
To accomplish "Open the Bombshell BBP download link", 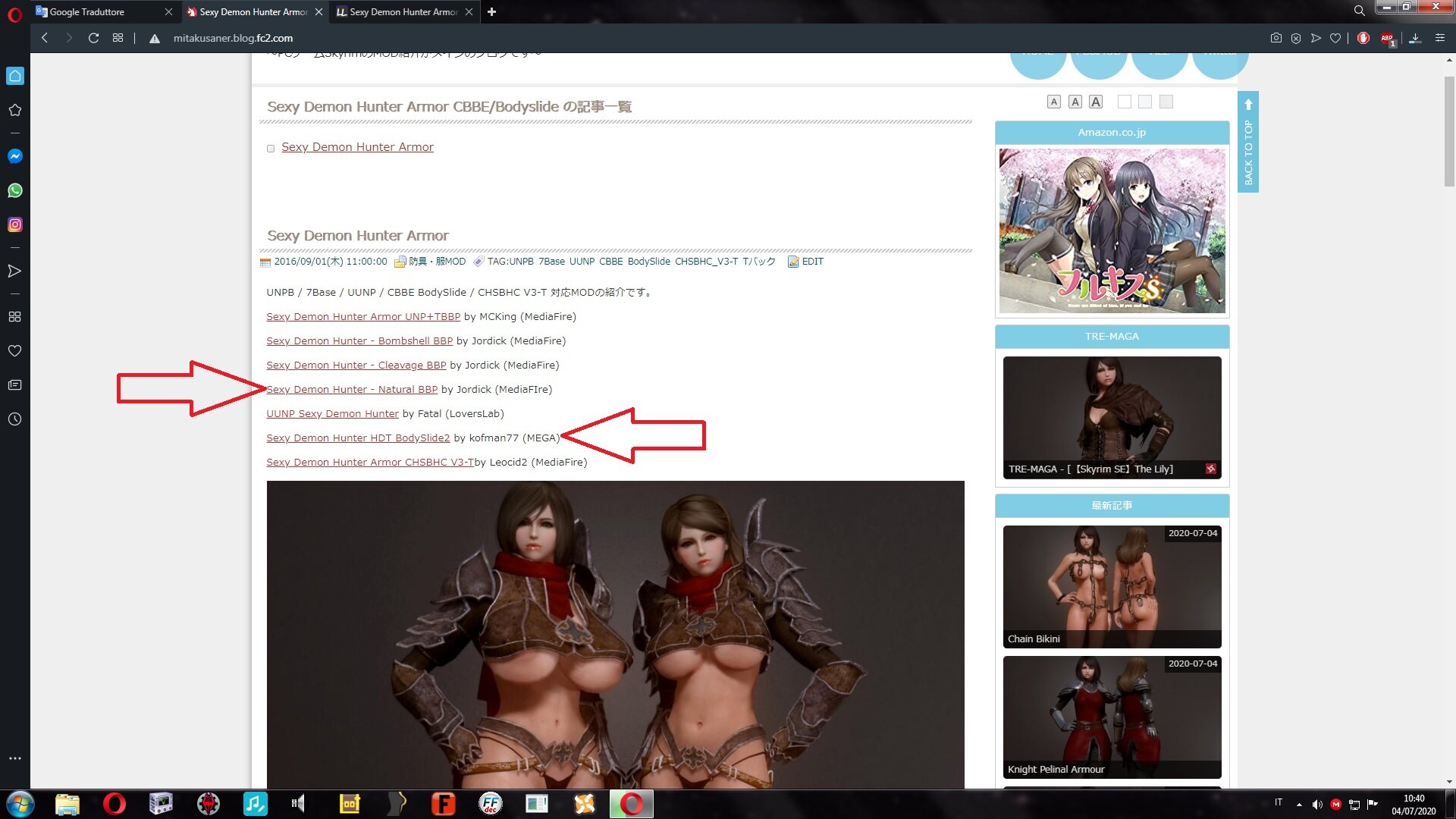I will point(359,341).
